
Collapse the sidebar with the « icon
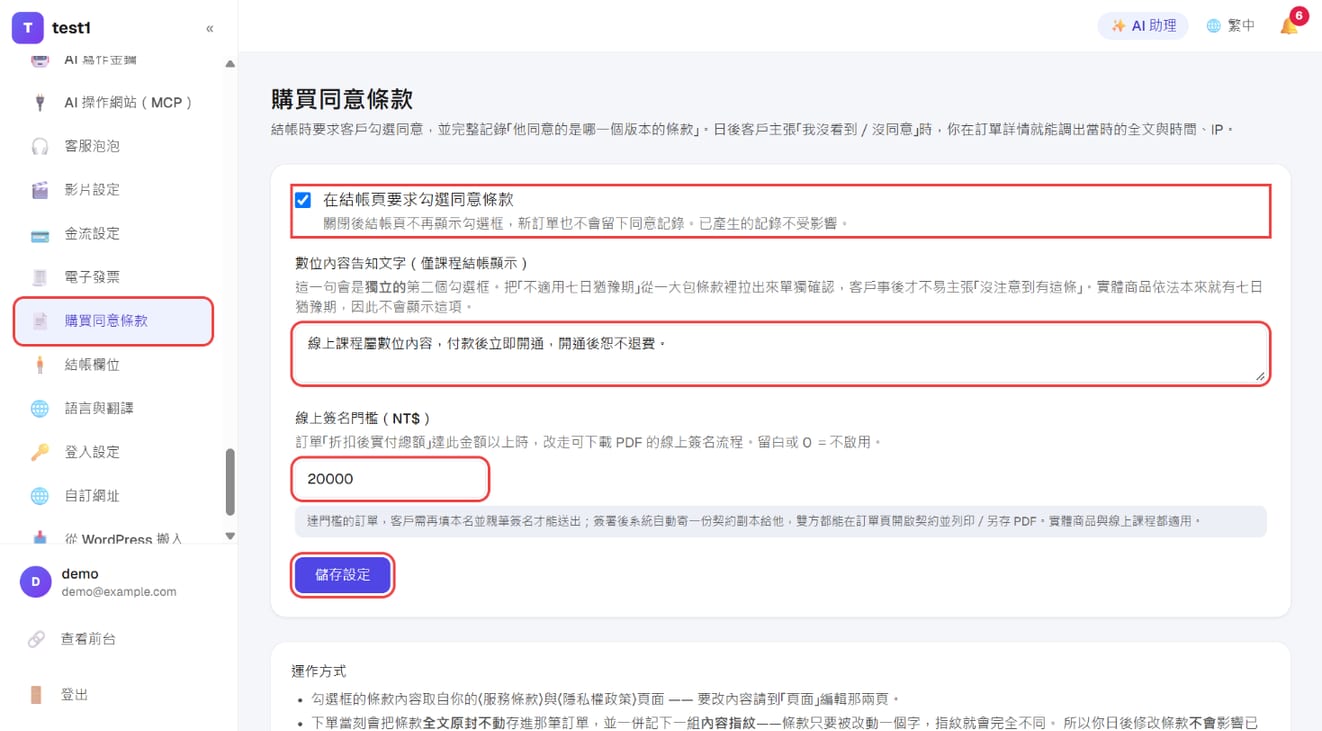210,29
